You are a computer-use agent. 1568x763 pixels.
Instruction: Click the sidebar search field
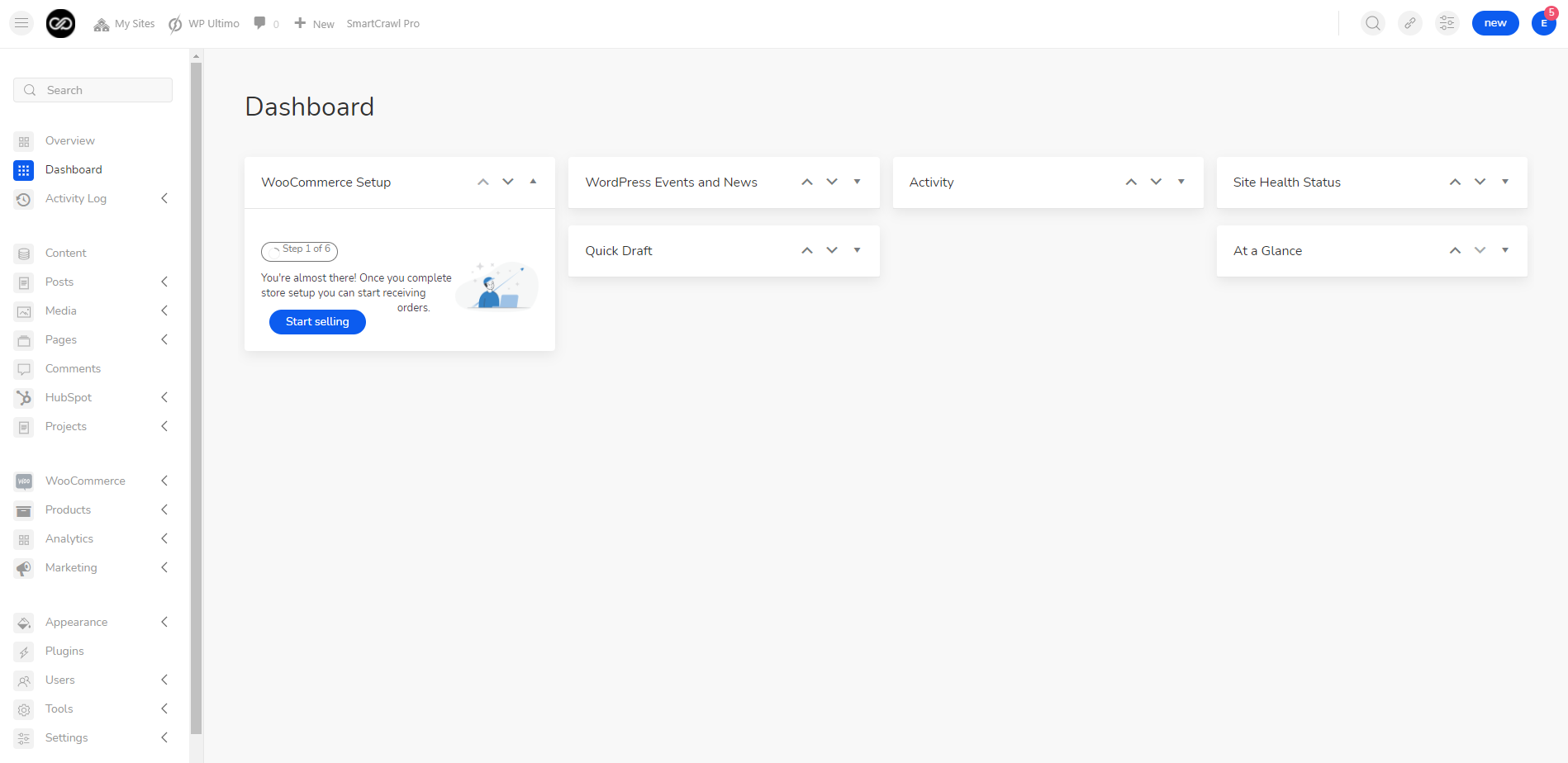(93, 89)
